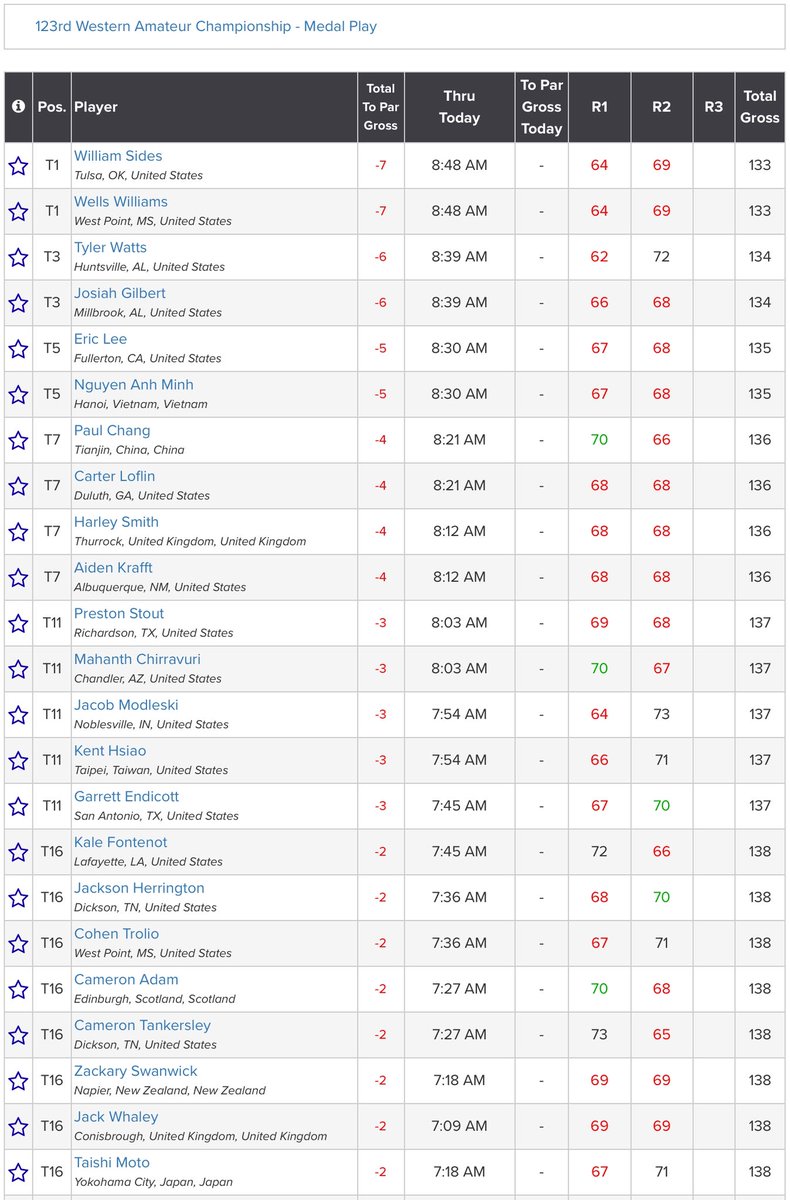Image resolution: width=790 pixels, height=1200 pixels.
Task: Star Kent Hsiao as a favorite
Action: [x=18, y=760]
